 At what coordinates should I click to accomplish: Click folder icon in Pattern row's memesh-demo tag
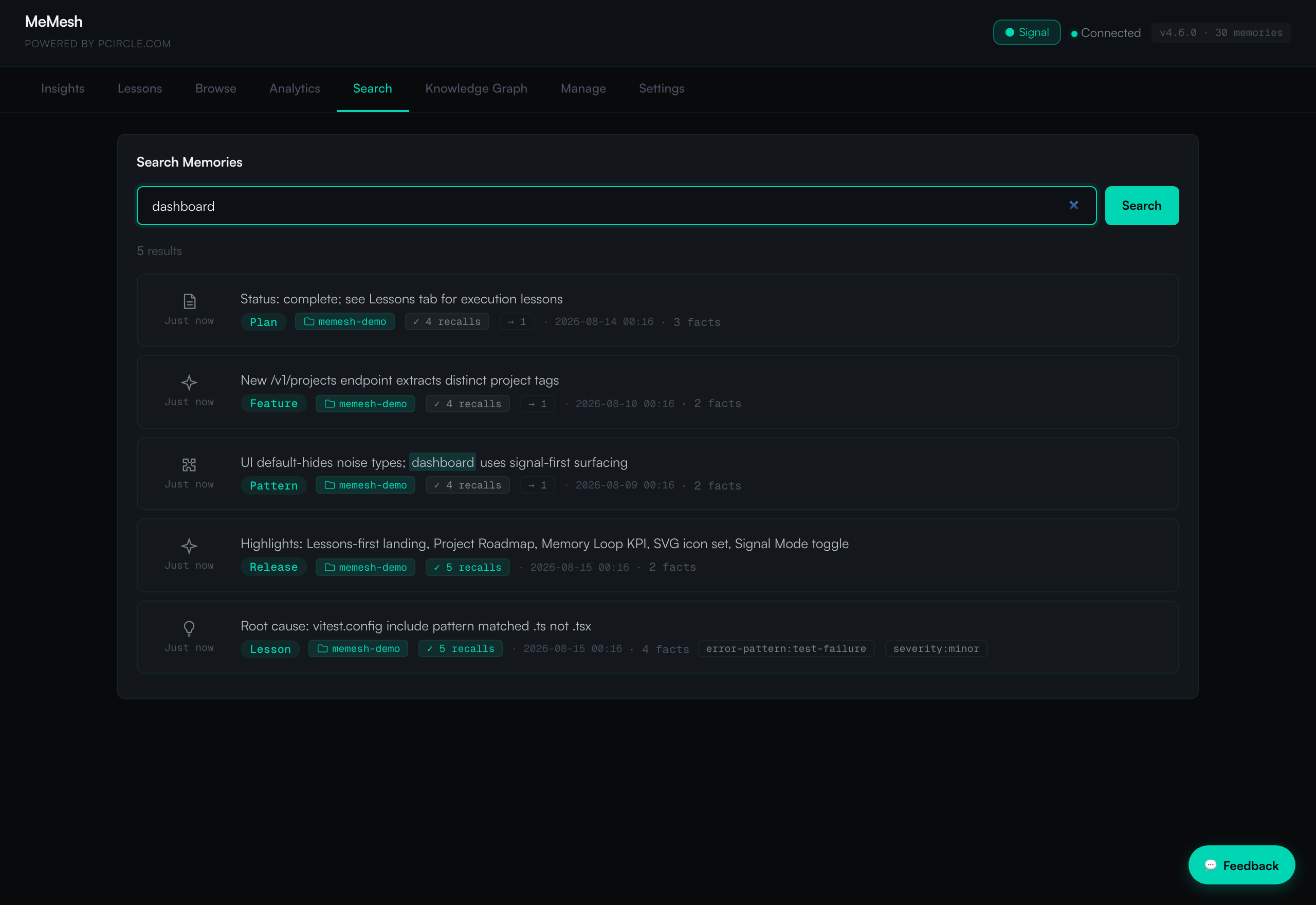click(330, 485)
